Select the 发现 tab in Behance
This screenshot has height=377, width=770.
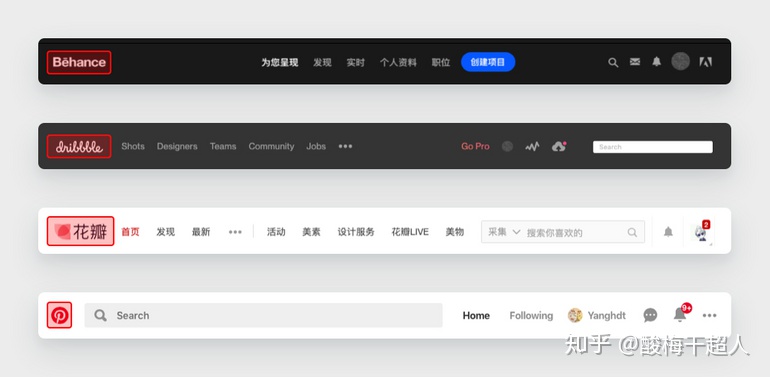(322, 62)
